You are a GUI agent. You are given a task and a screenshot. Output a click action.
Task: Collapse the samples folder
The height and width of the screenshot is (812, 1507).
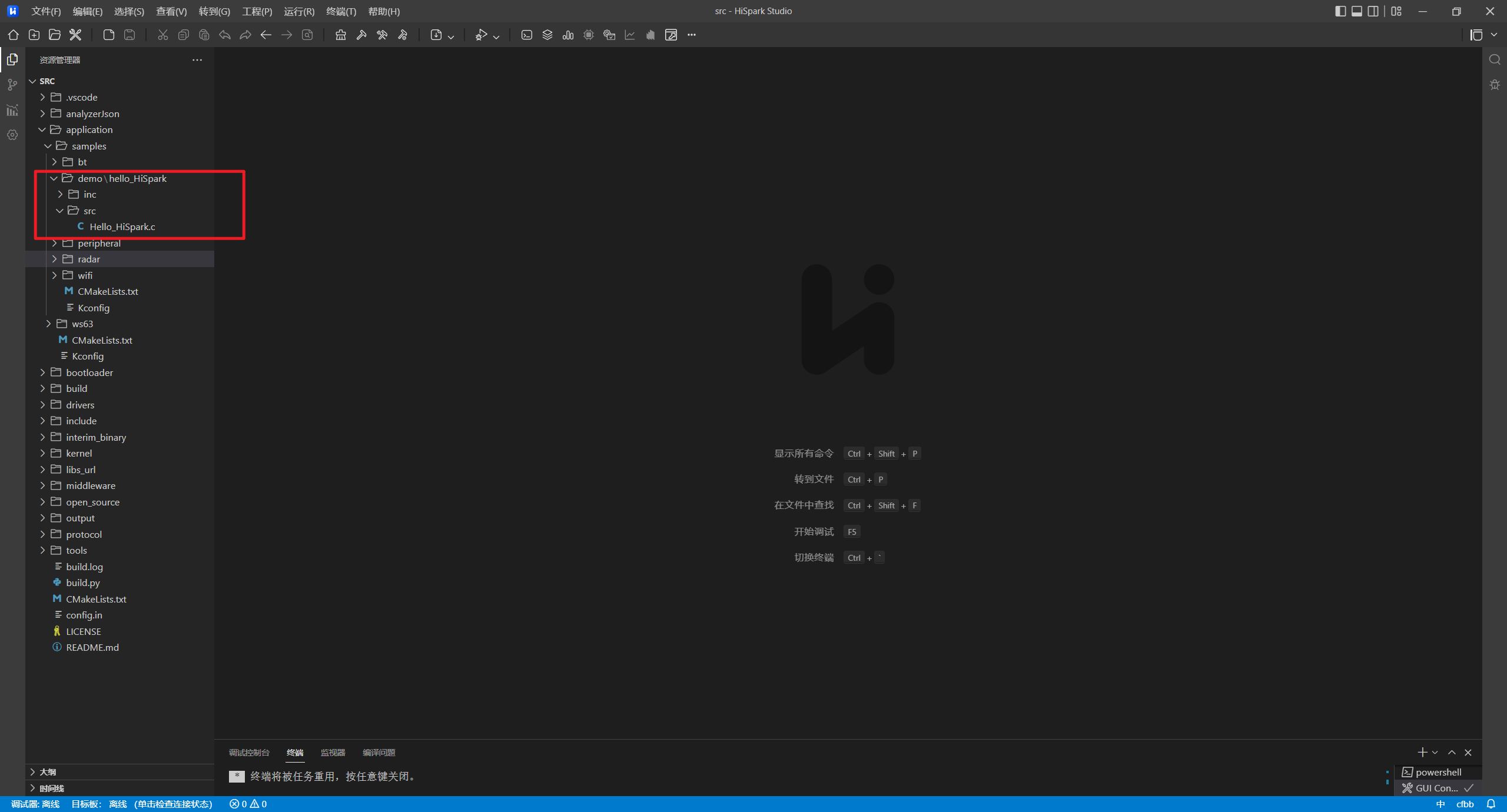pyautogui.click(x=88, y=146)
